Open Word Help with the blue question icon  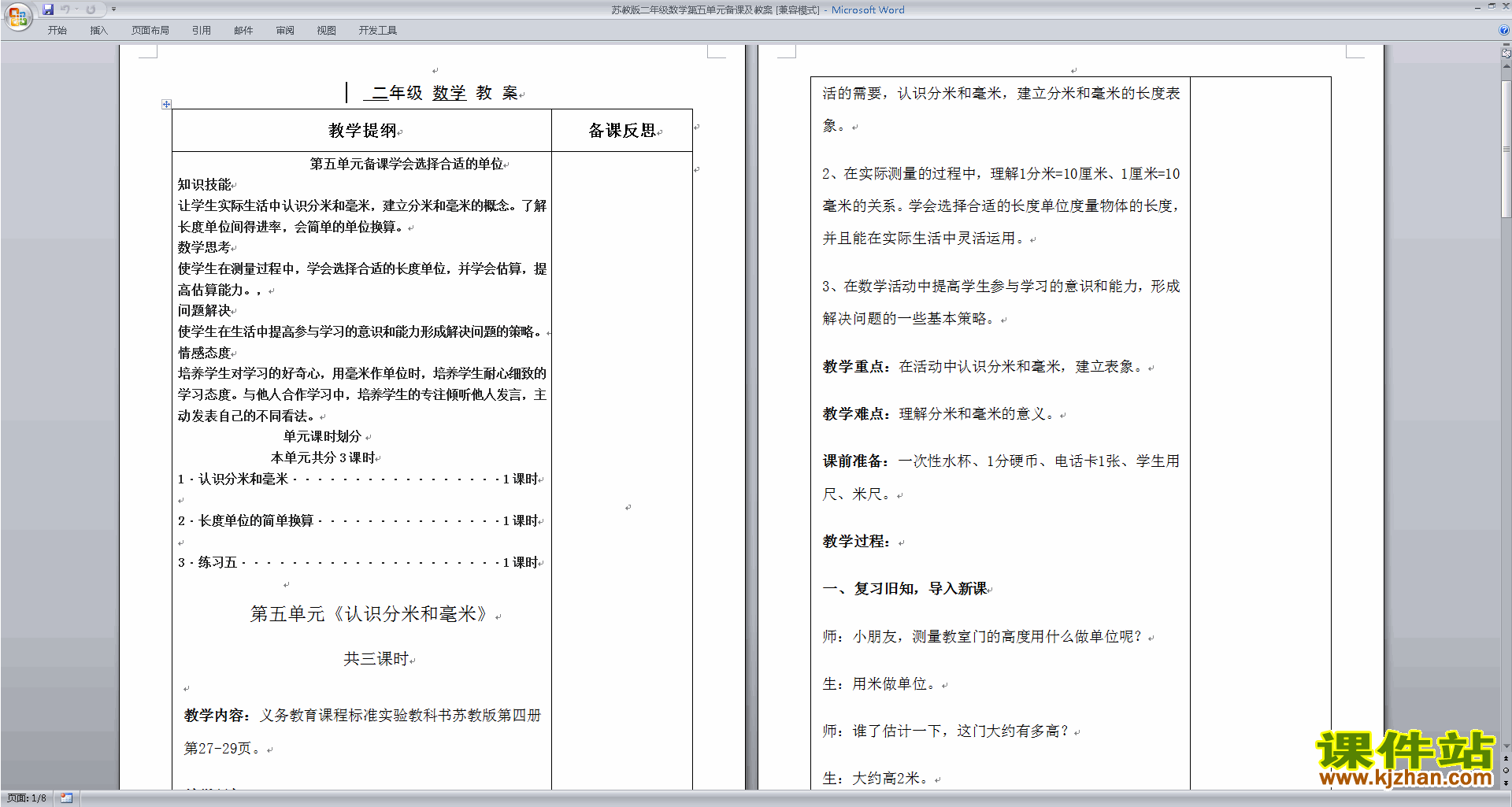tap(1504, 31)
